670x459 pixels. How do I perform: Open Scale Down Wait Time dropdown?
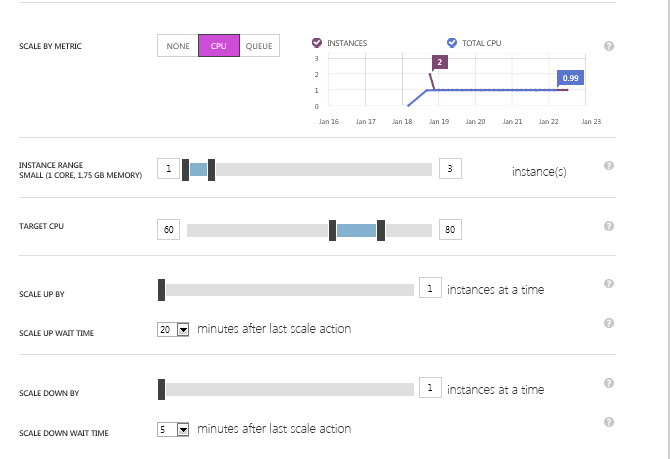point(182,429)
